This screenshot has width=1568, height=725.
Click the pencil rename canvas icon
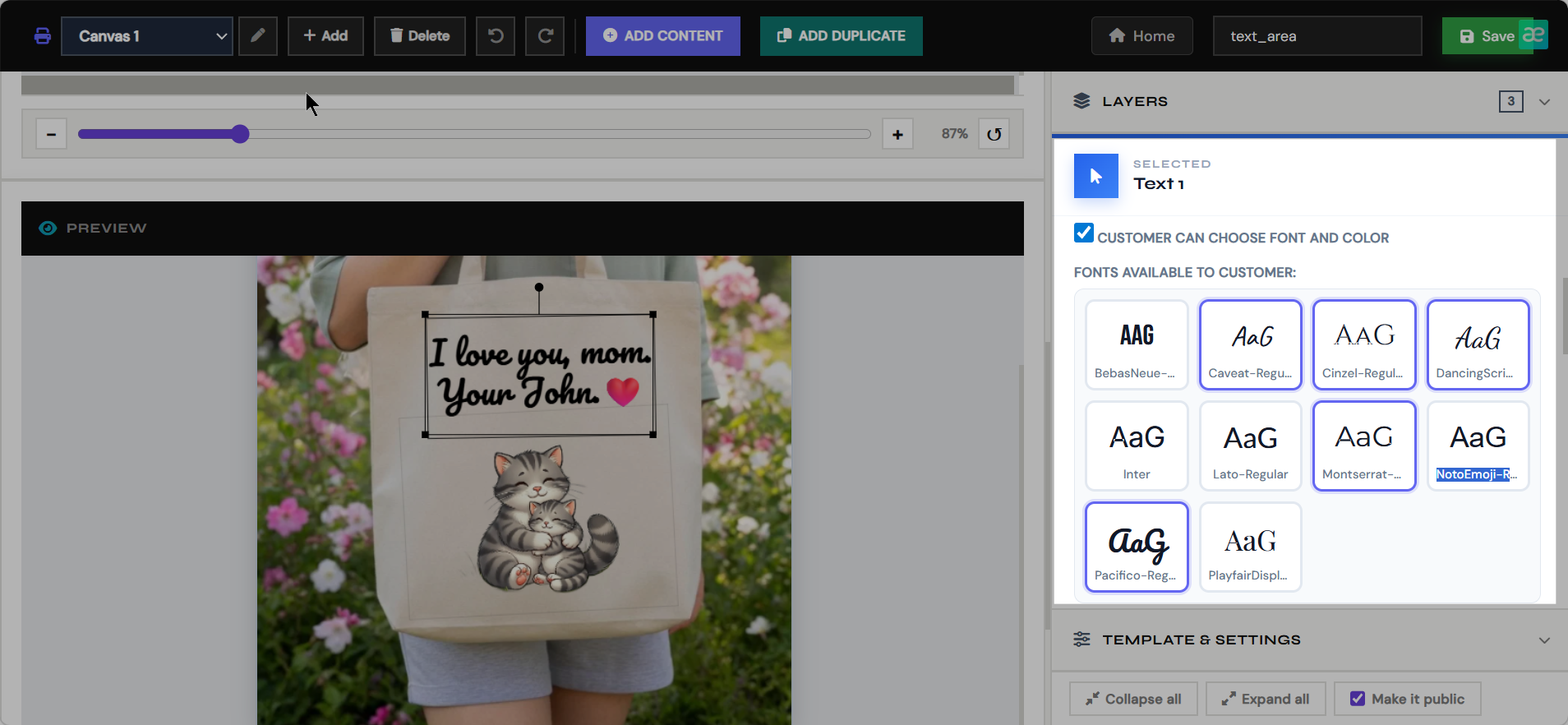click(258, 36)
